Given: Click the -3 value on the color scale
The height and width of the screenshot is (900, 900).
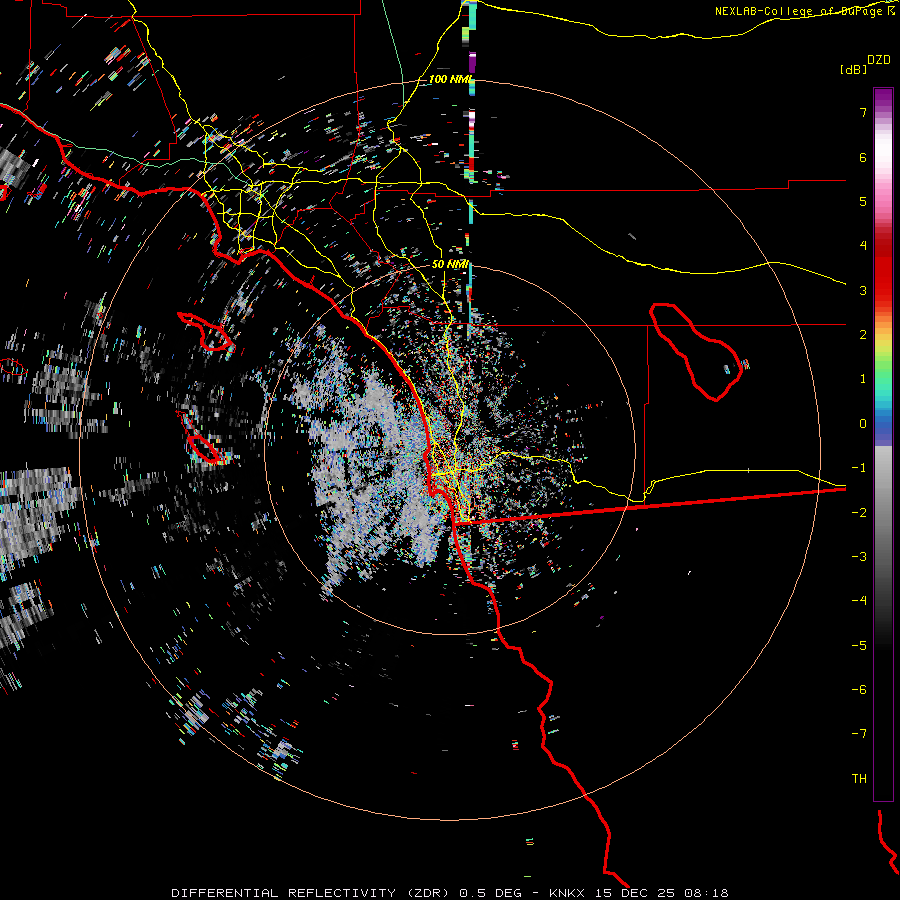Looking at the screenshot, I should [x=859, y=557].
